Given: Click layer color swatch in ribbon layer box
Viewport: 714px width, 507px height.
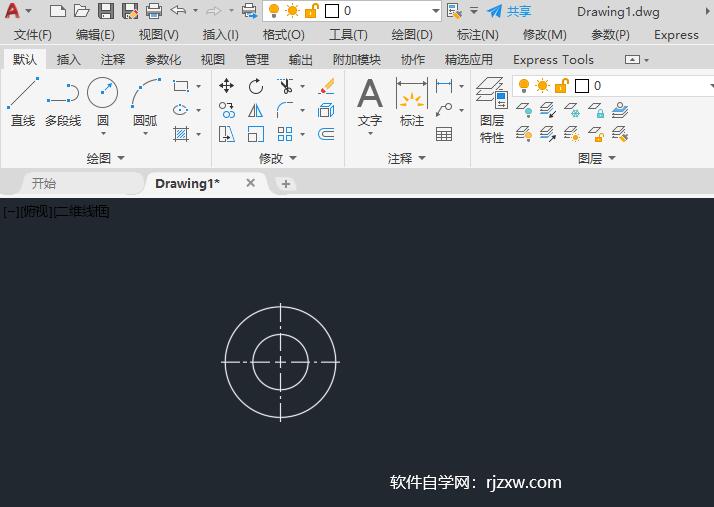Looking at the screenshot, I should (582, 86).
